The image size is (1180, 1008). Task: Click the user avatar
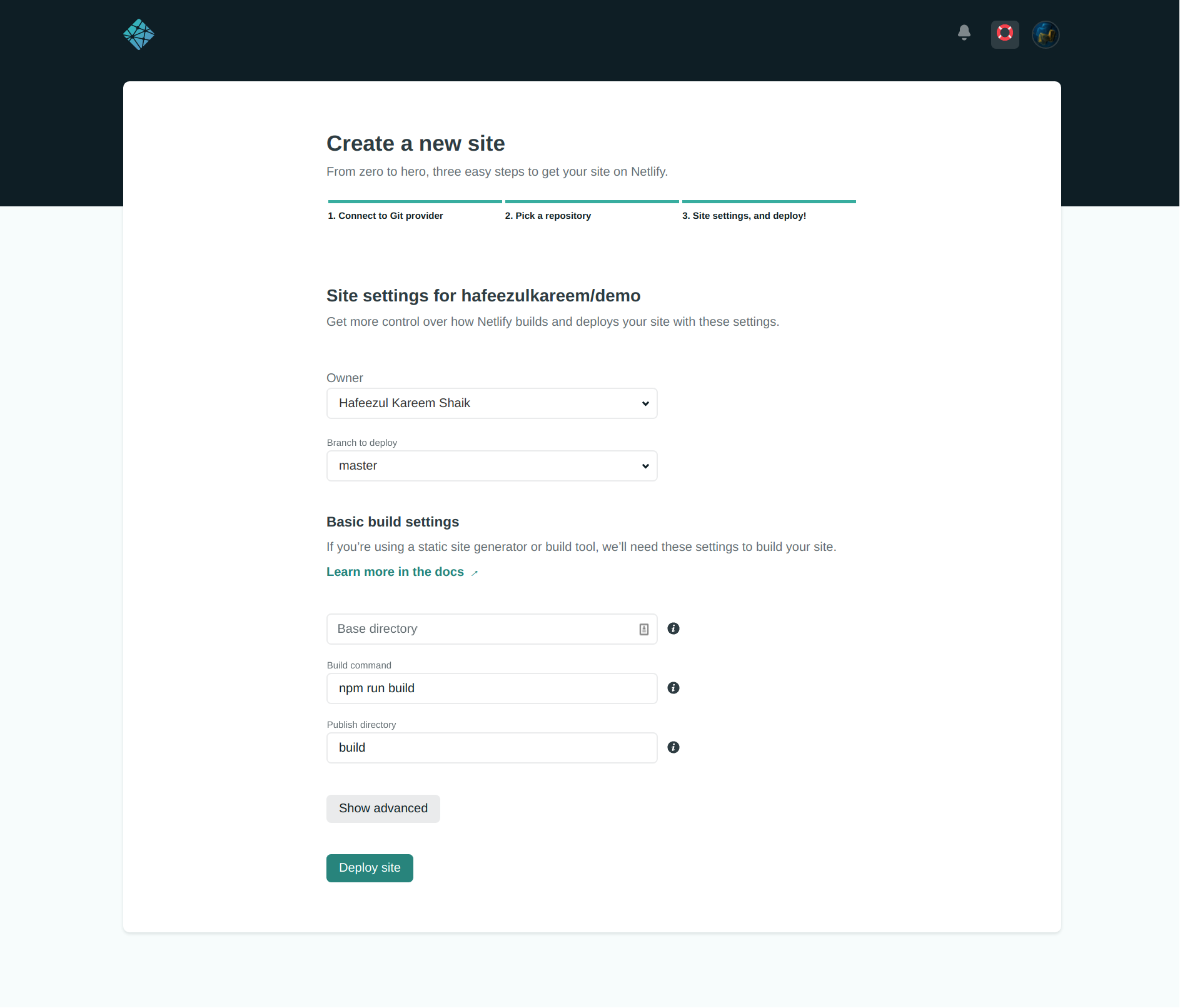tap(1045, 34)
